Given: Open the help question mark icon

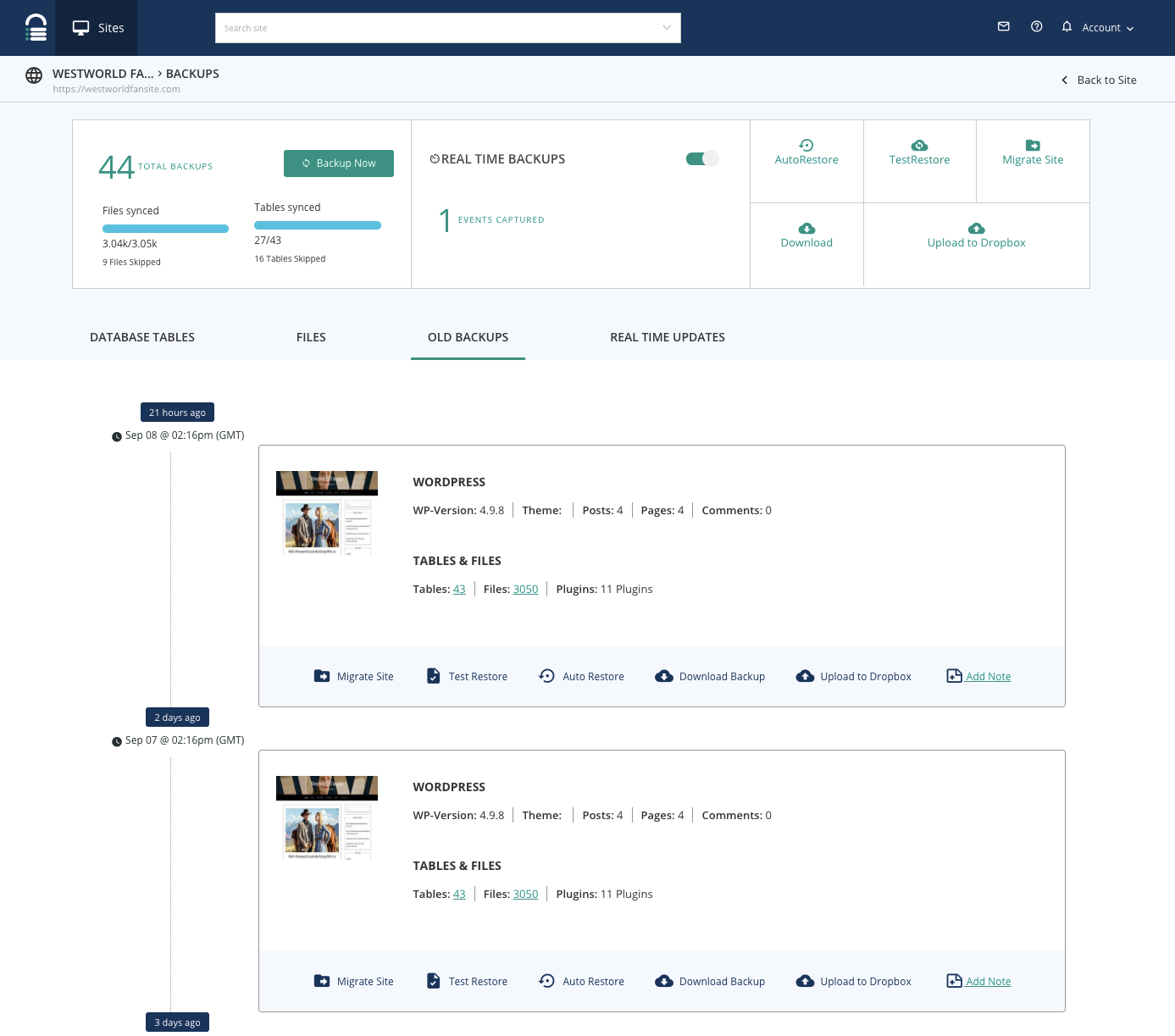Looking at the screenshot, I should (x=1036, y=26).
